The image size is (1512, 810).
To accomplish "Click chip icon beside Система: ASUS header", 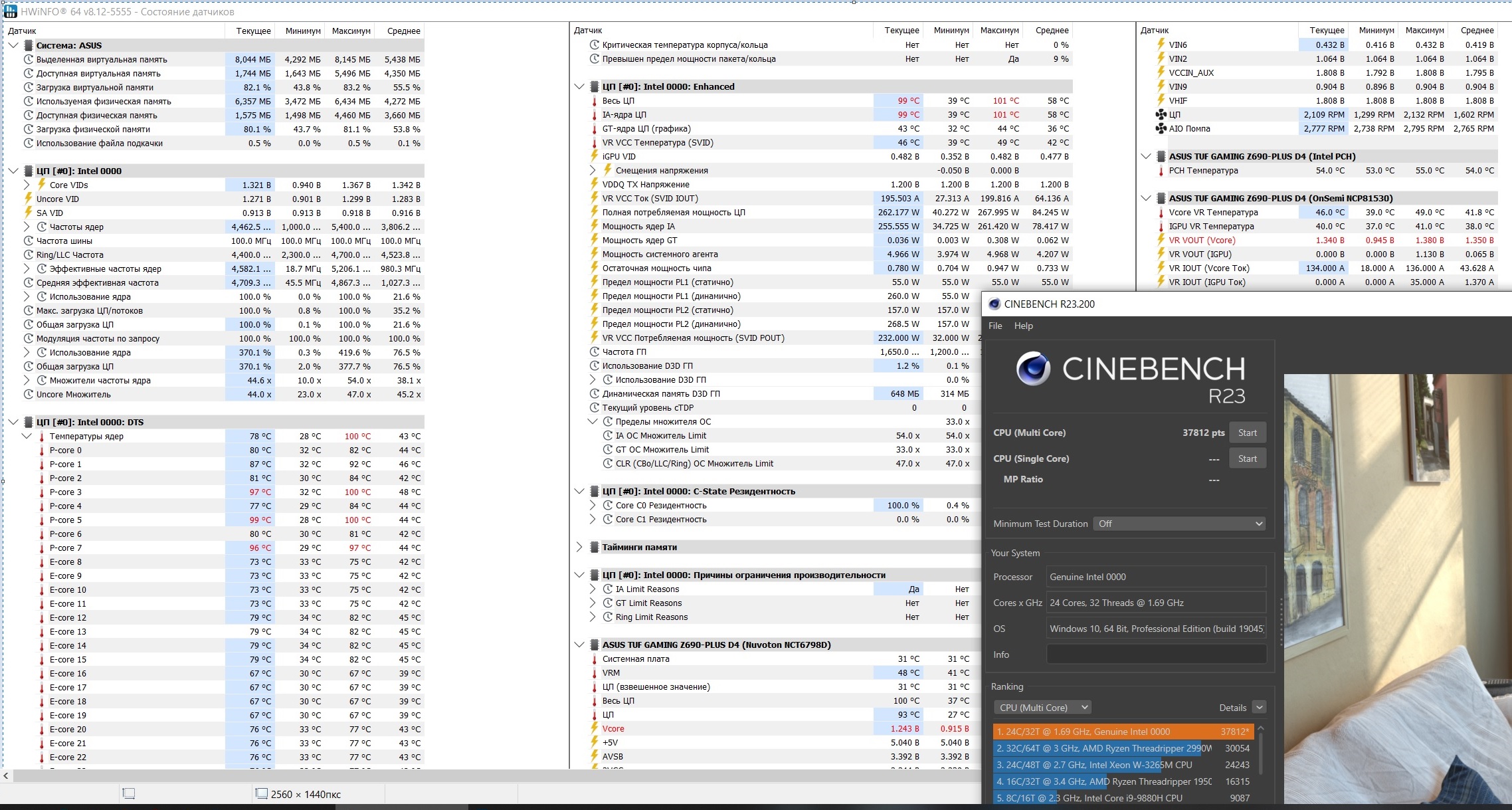I will tap(28, 45).
